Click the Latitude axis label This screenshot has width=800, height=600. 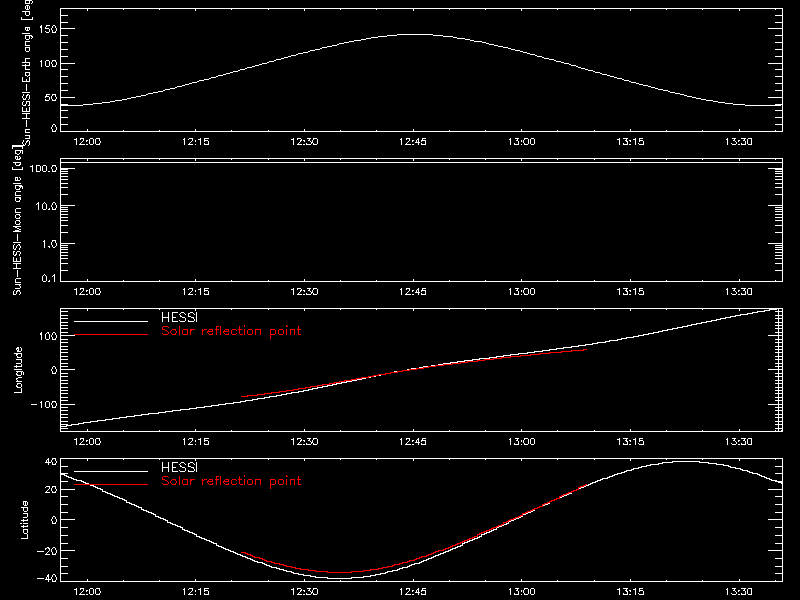24,520
